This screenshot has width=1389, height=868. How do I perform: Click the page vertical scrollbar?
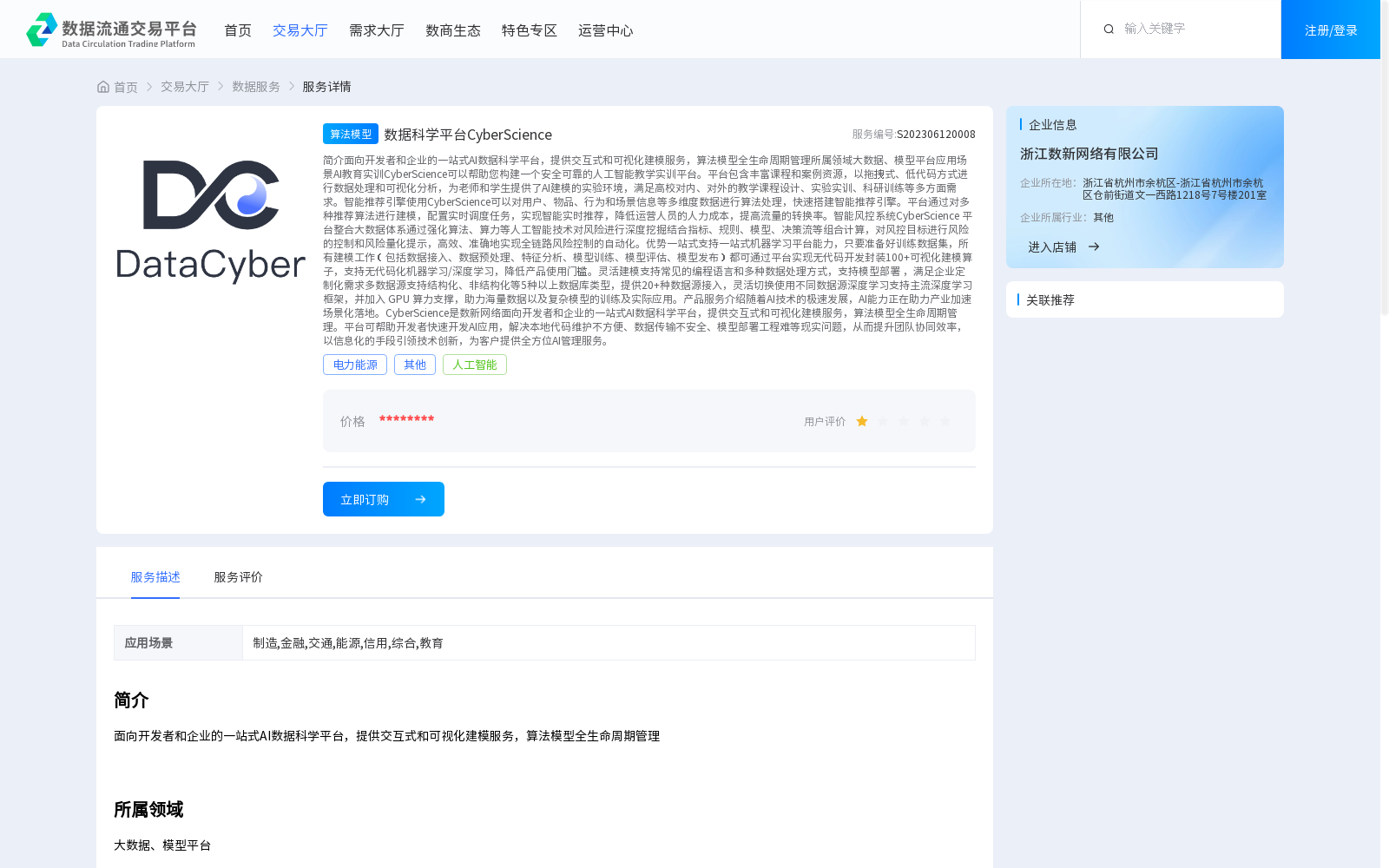1385,156
